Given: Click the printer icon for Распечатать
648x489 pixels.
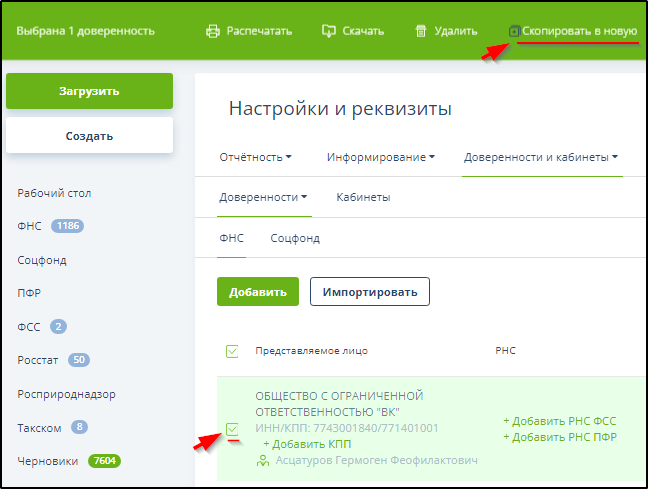Looking at the screenshot, I should [x=212, y=31].
